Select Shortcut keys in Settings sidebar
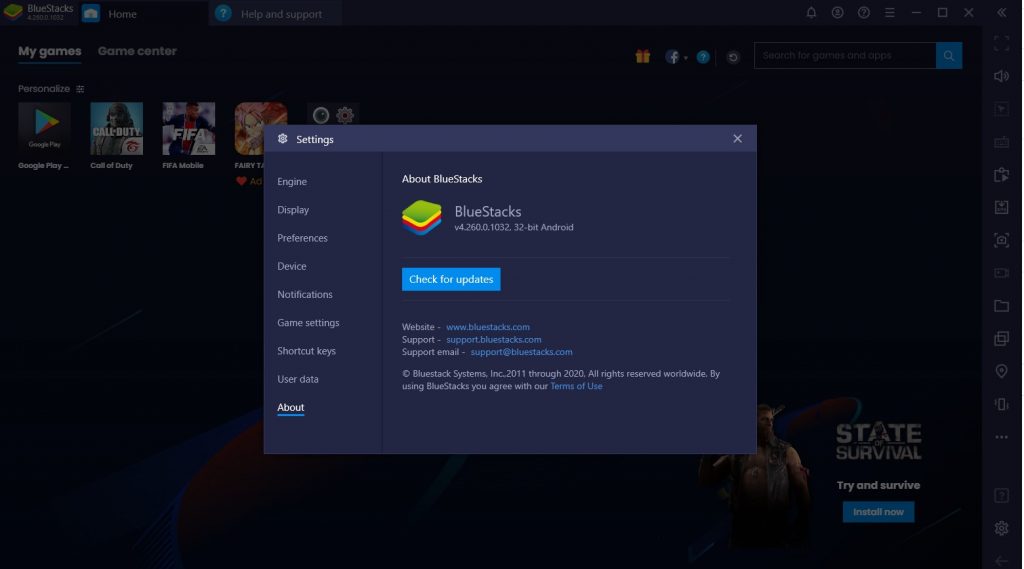Viewport: 1024px width, 569px height. coord(306,351)
